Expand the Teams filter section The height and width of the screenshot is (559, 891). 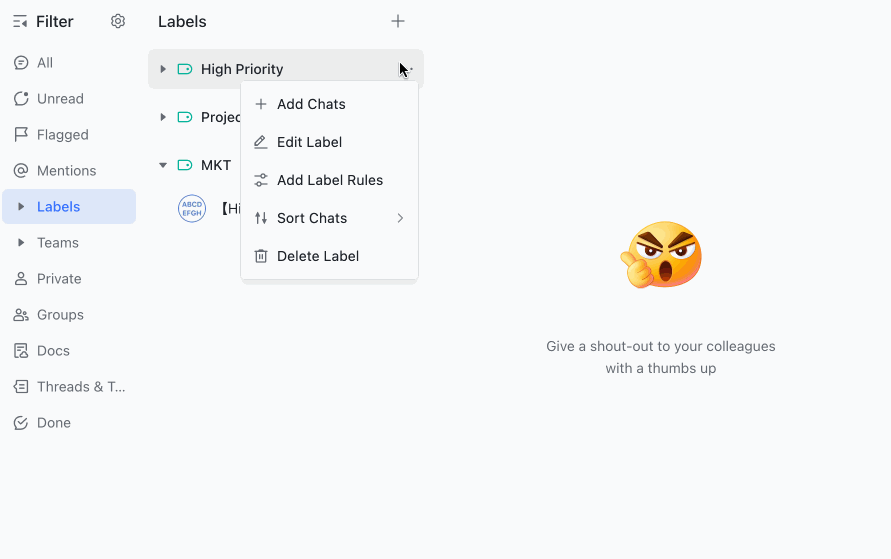coord(21,243)
